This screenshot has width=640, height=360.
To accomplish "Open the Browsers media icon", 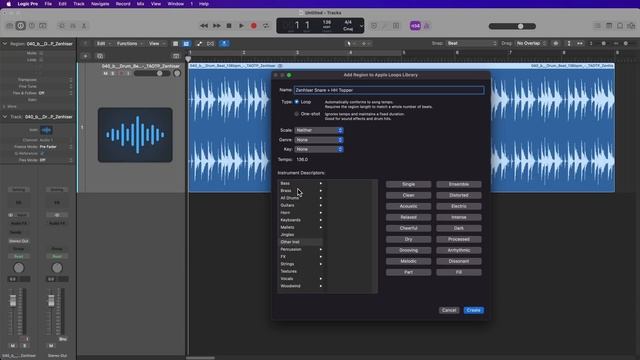I will (x=631, y=26).
